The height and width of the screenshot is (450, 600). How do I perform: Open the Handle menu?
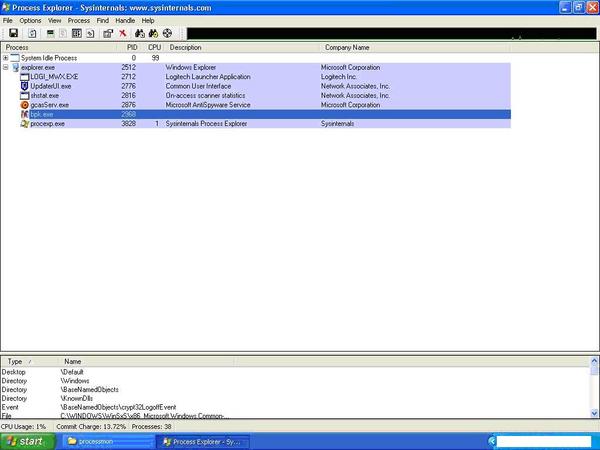[125, 20]
